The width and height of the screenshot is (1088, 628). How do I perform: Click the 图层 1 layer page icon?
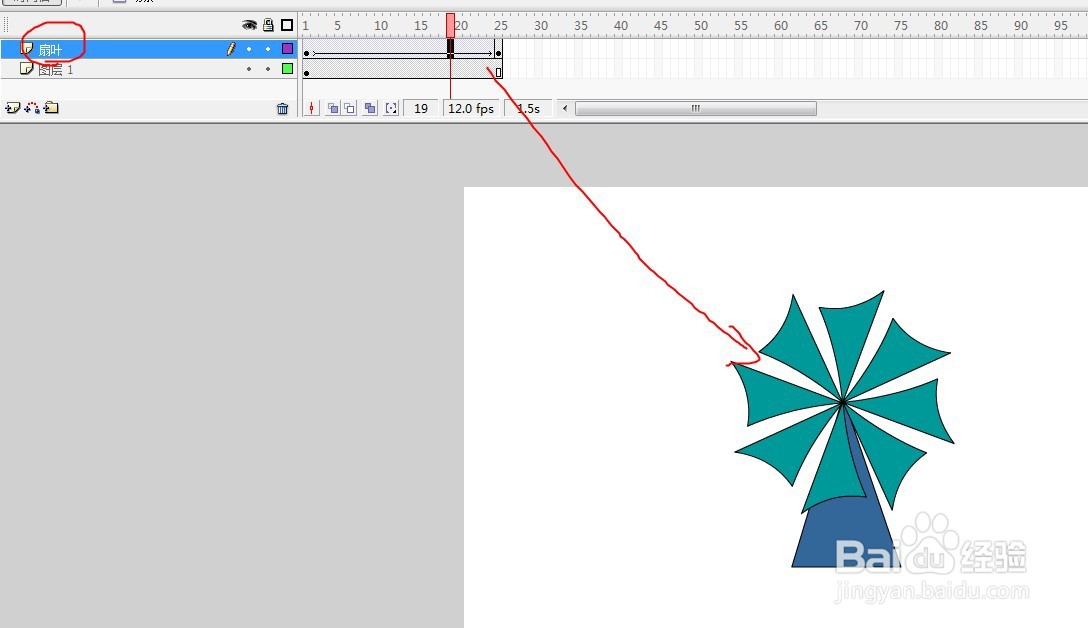[26, 68]
